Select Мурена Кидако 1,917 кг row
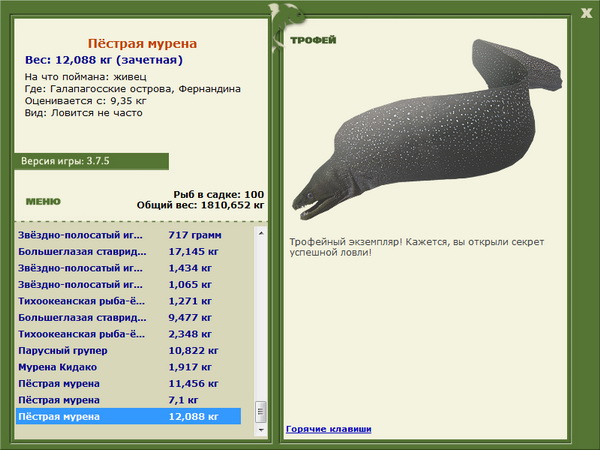Image resolution: width=600 pixels, height=450 pixels. [129, 367]
